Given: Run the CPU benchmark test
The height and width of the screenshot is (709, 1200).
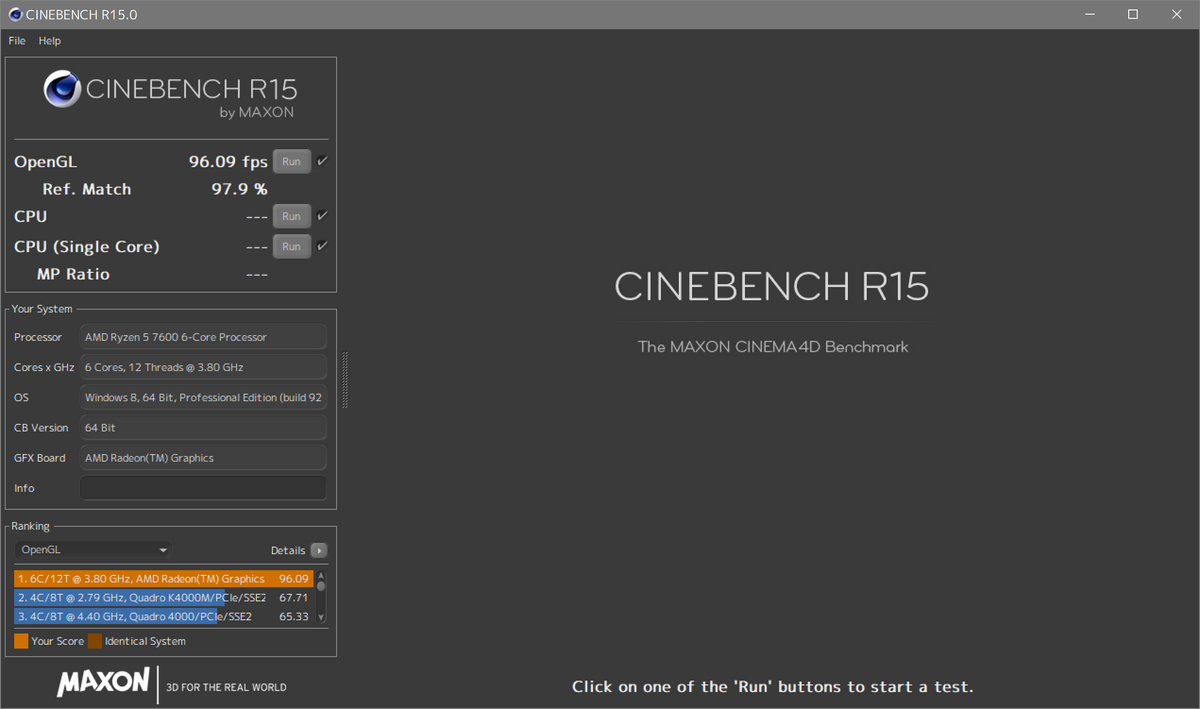Looking at the screenshot, I should [x=291, y=216].
